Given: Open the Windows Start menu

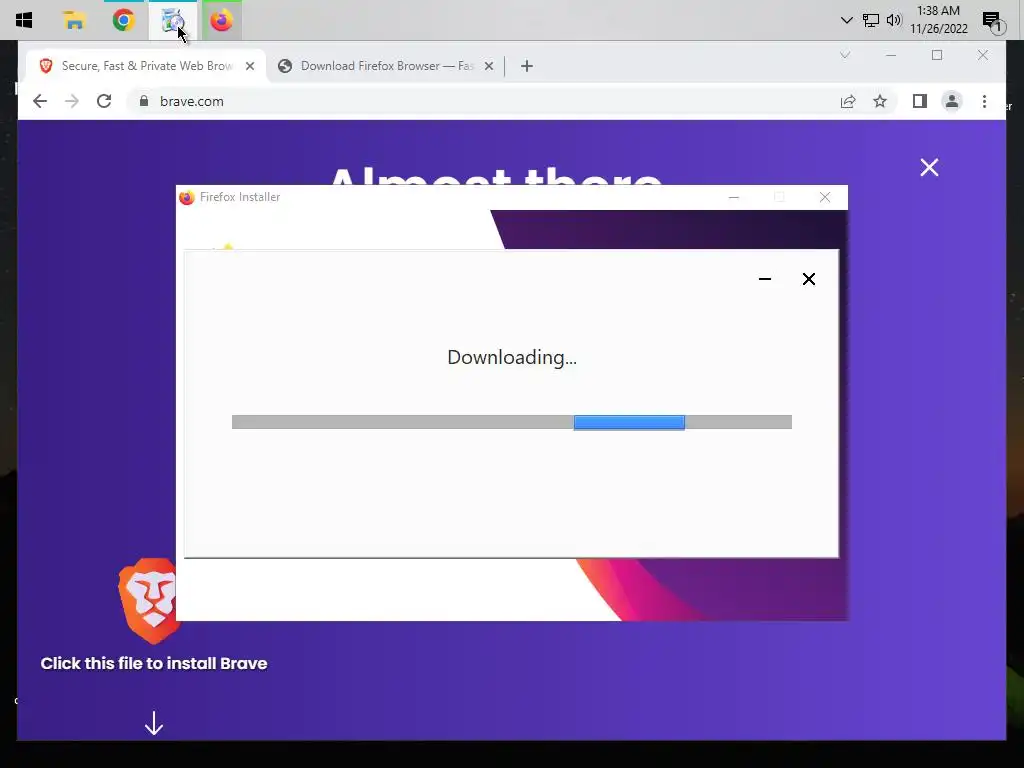Looking at the screenshot, I should click(x=24, y=20).
